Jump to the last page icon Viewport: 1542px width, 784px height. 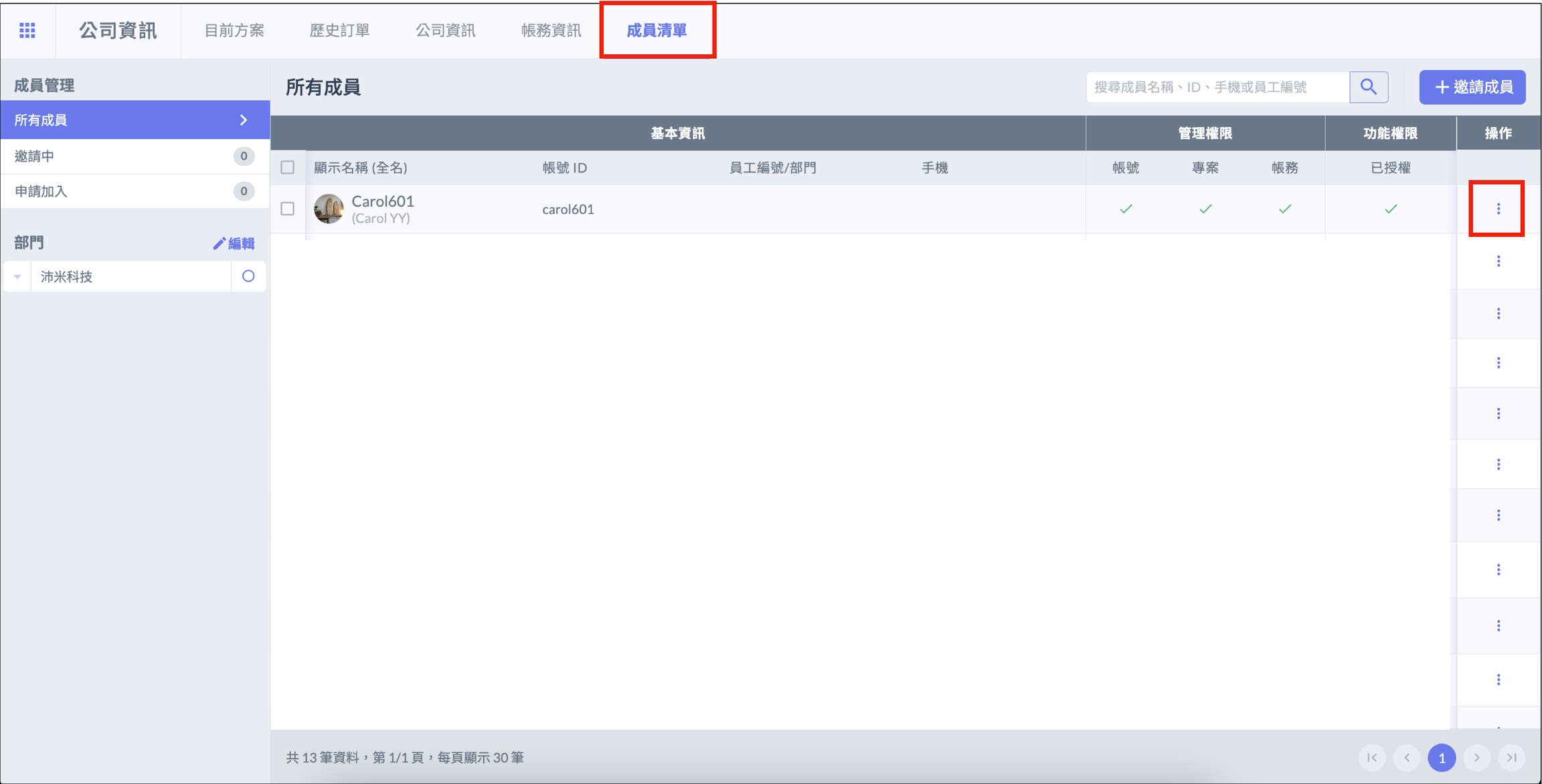click(1512, 757)
